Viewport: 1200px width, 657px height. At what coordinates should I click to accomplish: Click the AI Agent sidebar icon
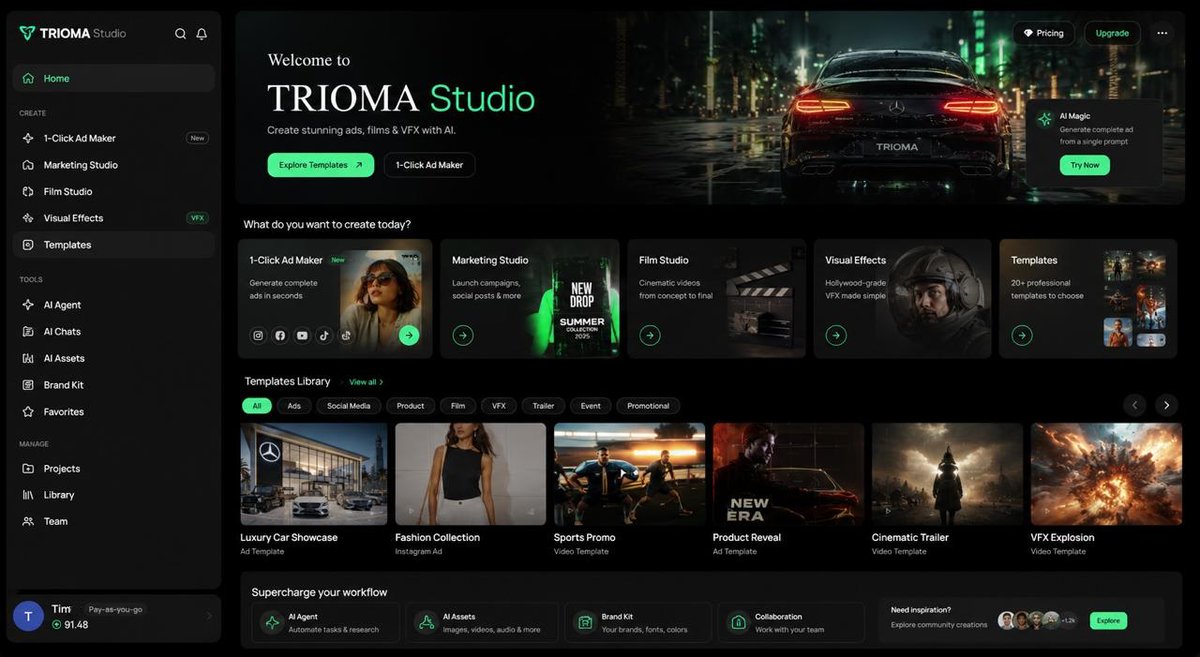coord(28,305)
